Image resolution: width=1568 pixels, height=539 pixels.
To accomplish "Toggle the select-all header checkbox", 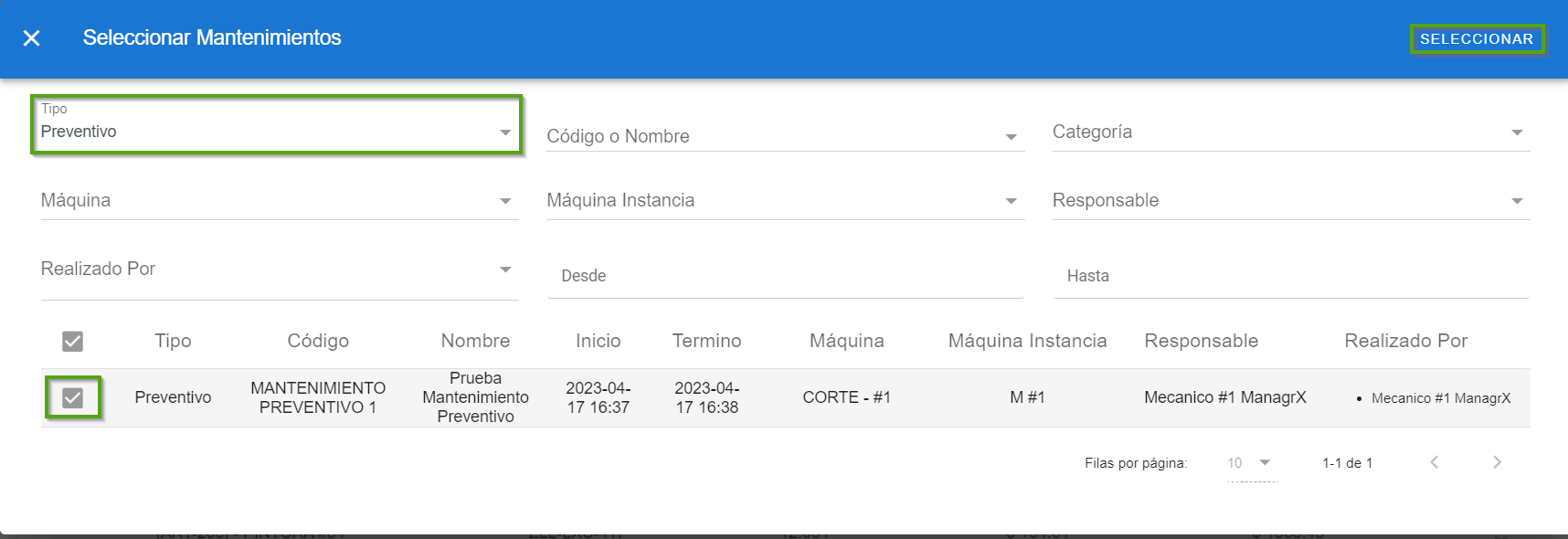I will tap(73, 342).
